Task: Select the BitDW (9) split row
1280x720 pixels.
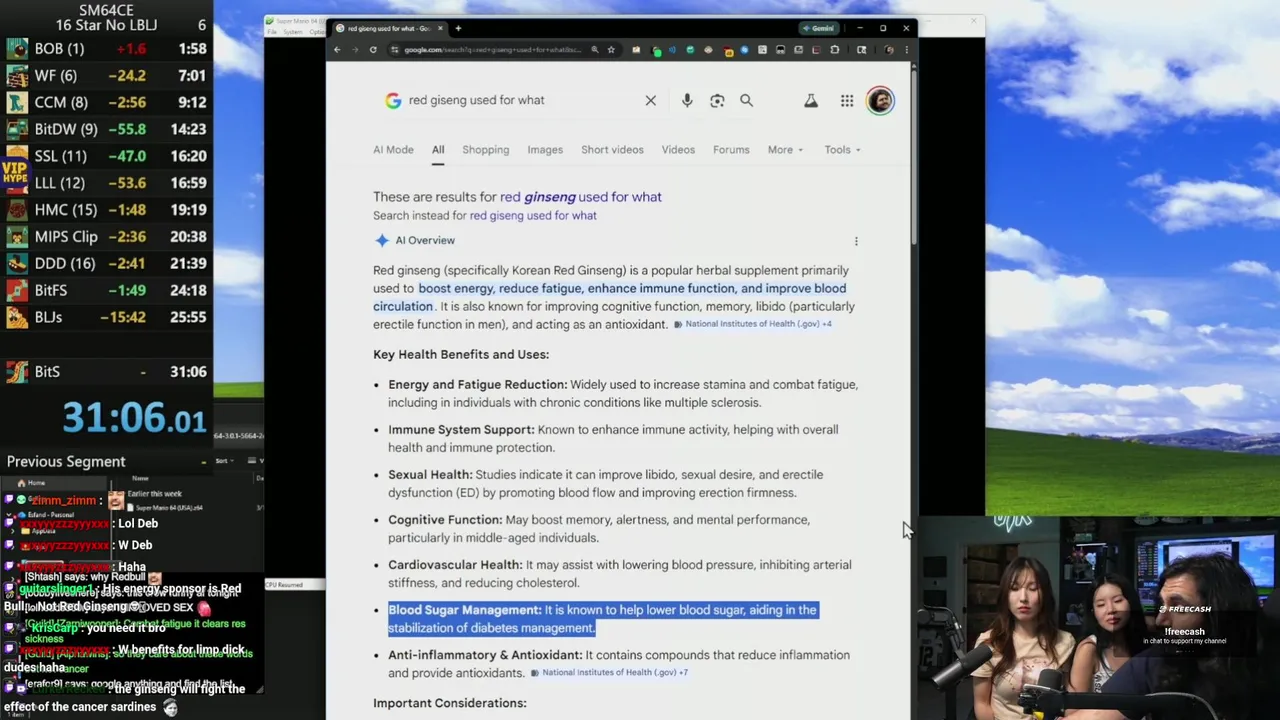Action: [106, 129]
